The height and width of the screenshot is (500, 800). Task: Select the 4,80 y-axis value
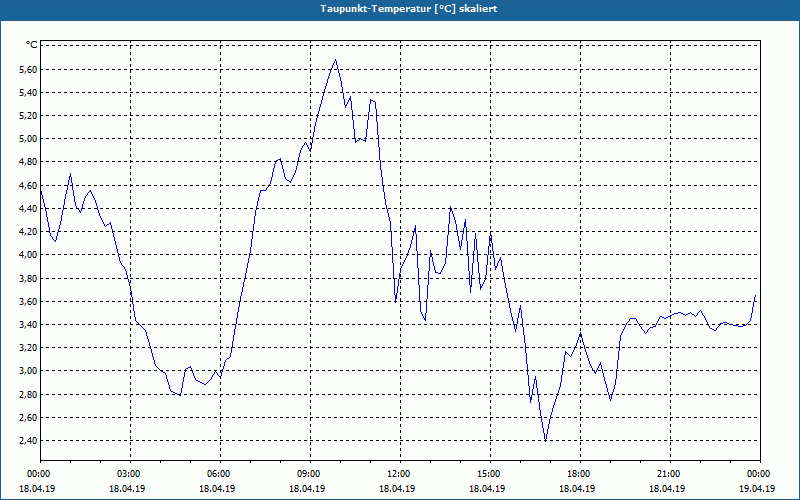(27, 162)
